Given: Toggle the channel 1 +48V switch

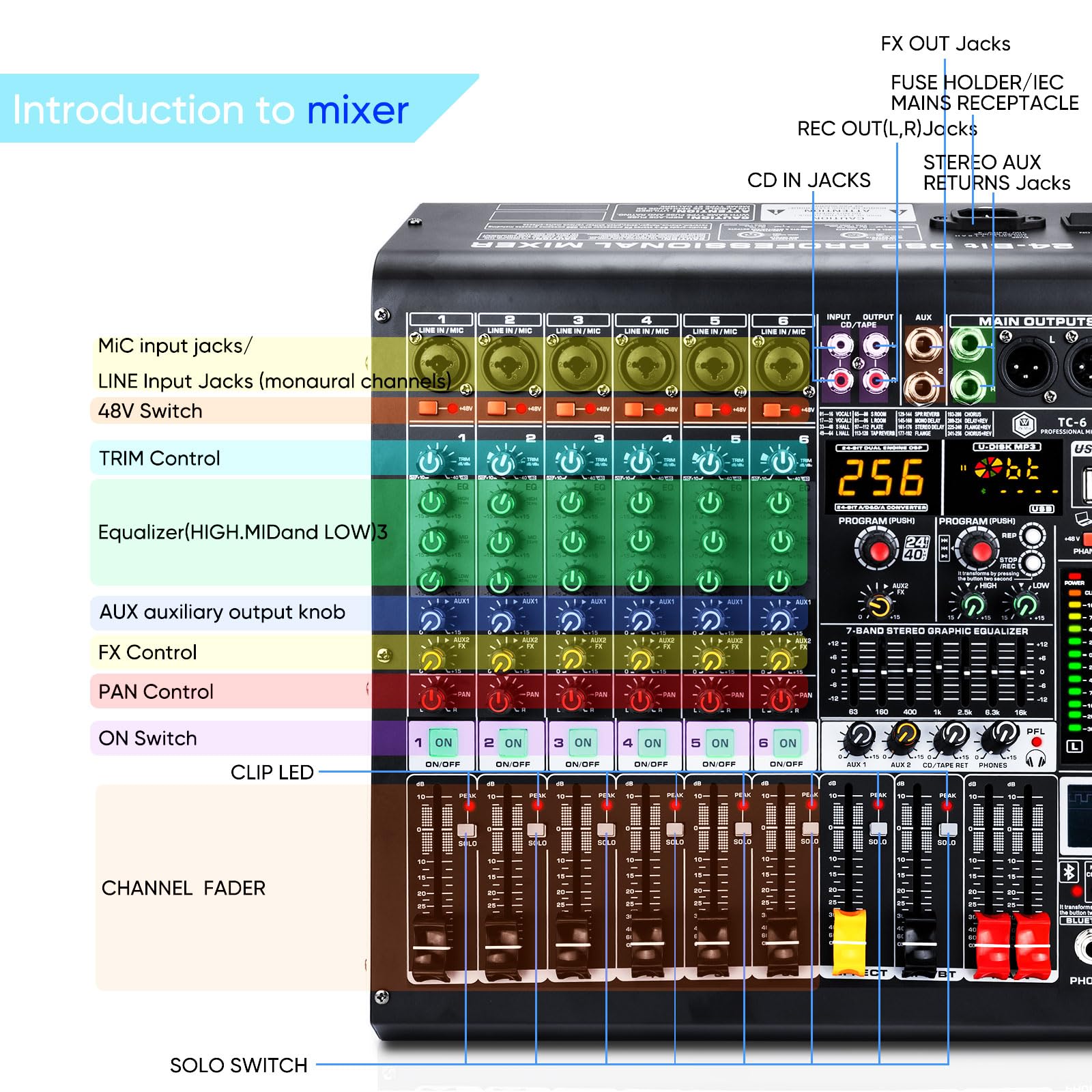Looking at the screenshot, I should pyautogui.click(x=429, y=408).
